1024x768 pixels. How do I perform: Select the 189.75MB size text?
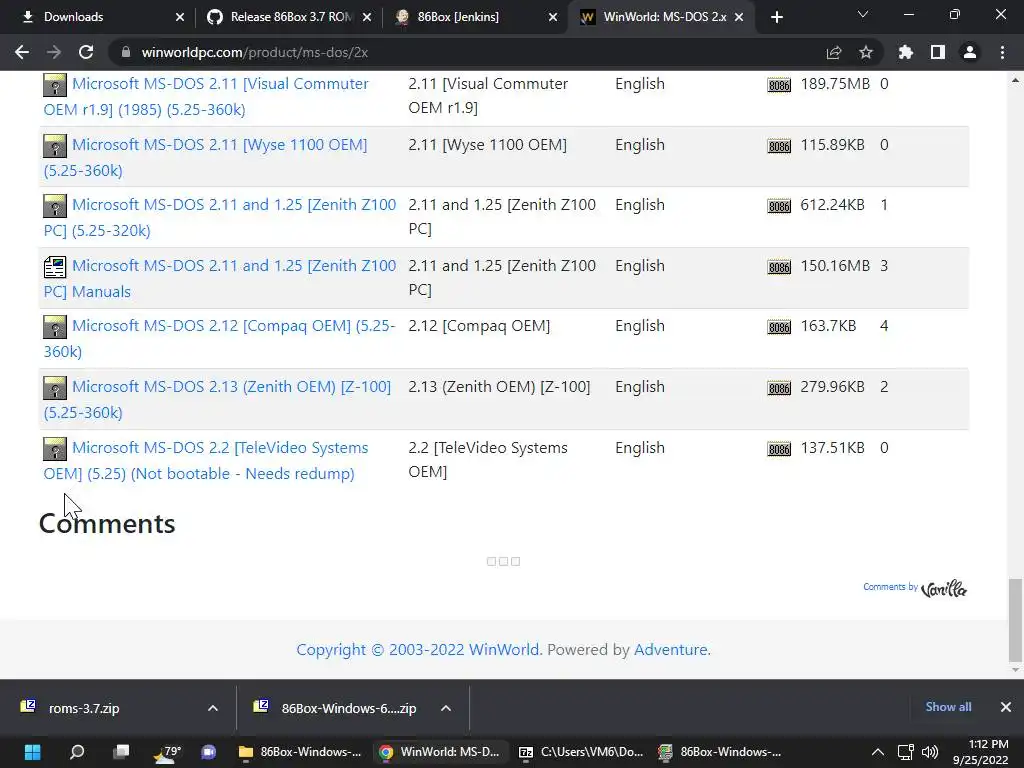click(x=835, y=84)
